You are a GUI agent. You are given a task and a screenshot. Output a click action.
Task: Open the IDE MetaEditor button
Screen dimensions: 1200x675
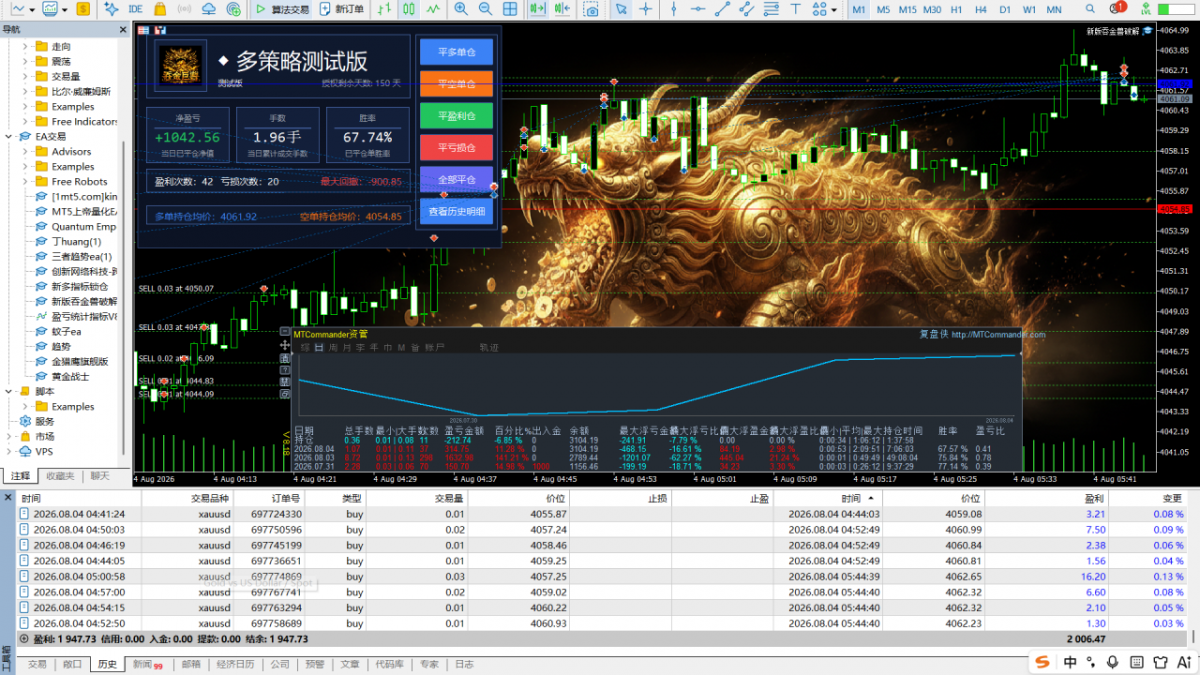click(x=135, y=9)
